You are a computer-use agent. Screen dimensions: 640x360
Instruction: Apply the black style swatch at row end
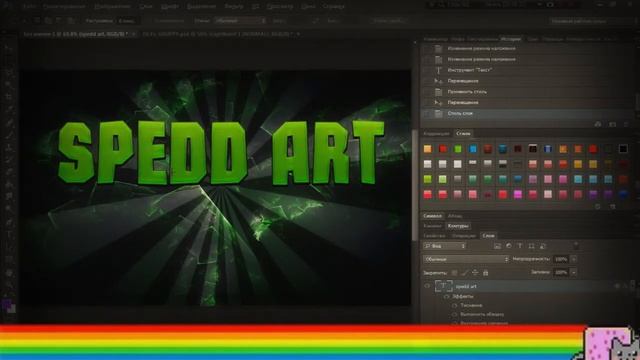pyautogui.click(x=623, y=149)
